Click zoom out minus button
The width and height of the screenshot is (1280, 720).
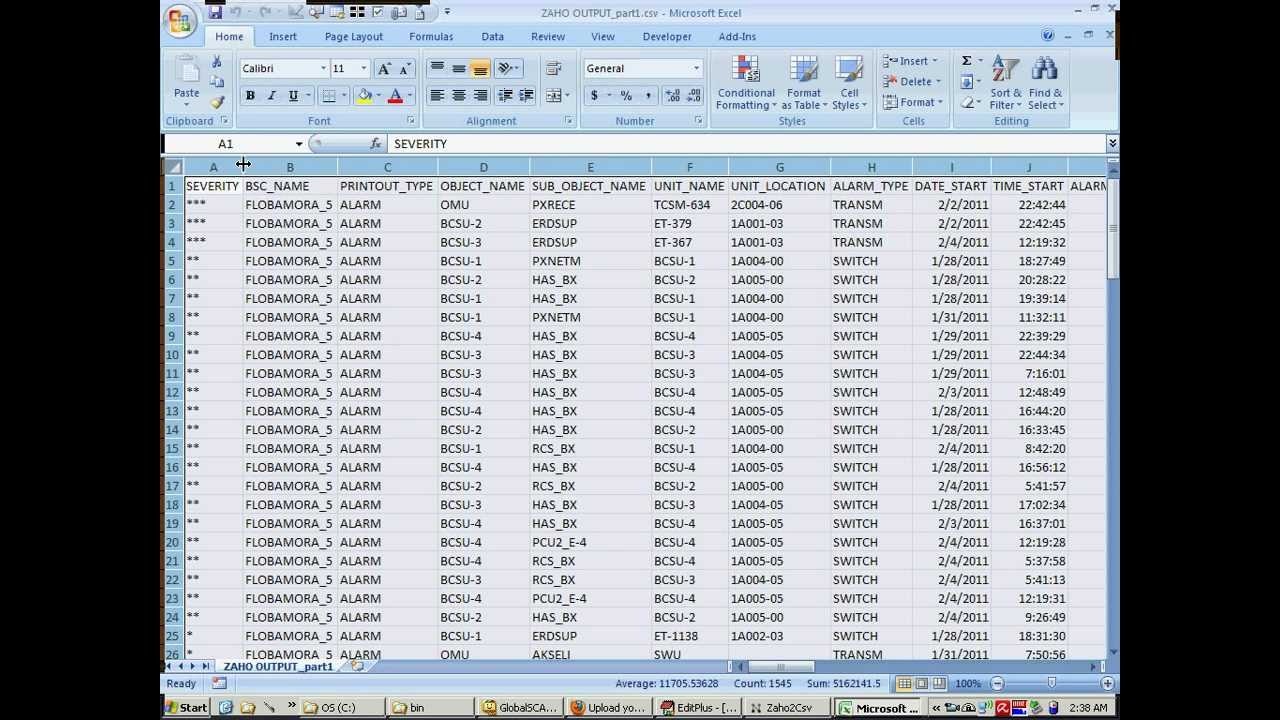(997, 684)
